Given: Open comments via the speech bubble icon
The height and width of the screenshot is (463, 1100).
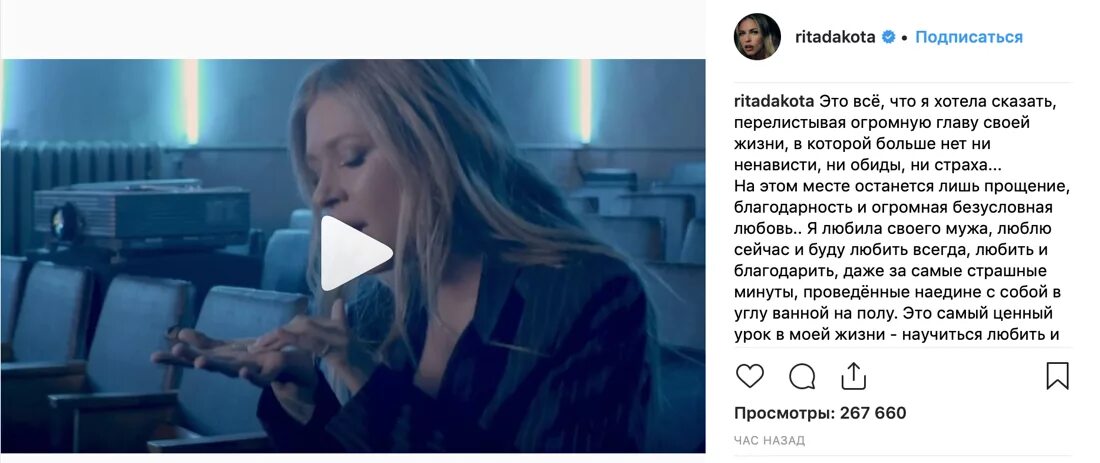Looking at the screenshot, I should [x=802, y=376].
